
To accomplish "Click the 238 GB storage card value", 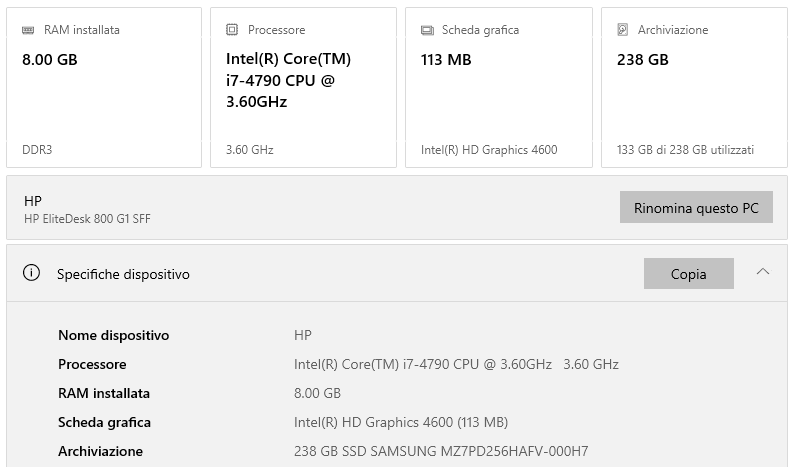I will pos(643,59).
